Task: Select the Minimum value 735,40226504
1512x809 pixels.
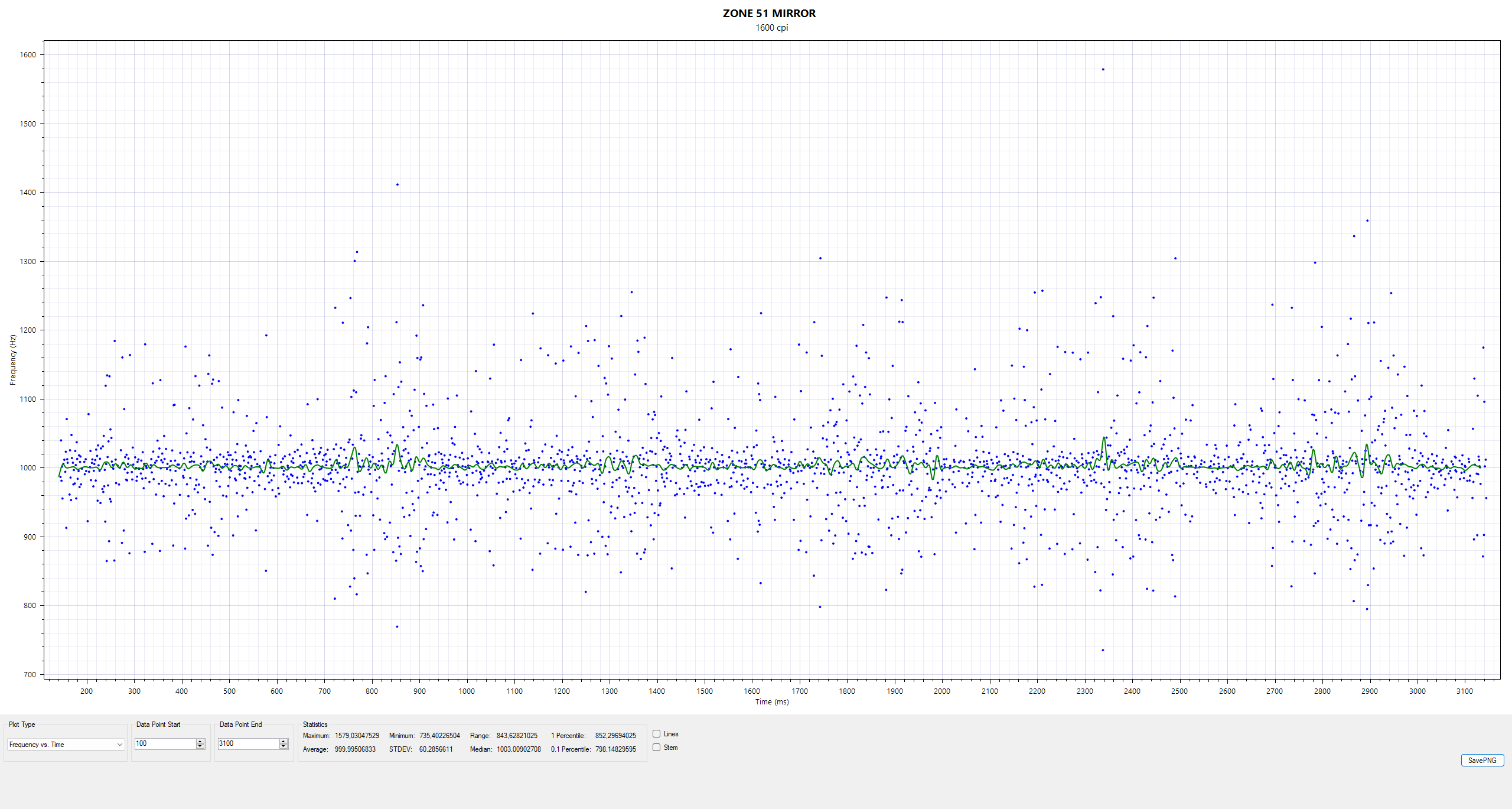Action: [439, 736]
